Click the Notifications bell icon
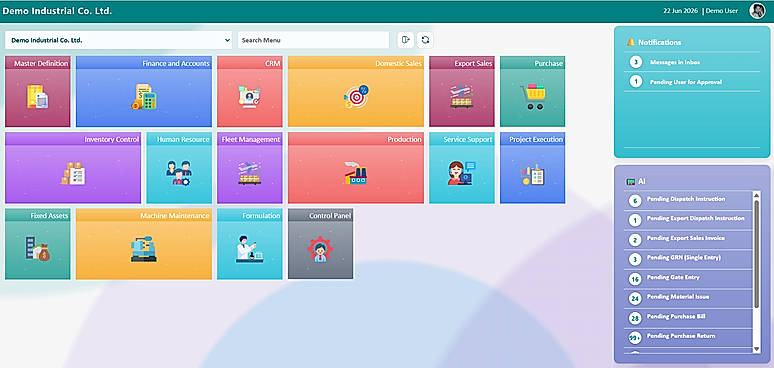 (x=631, y=42)
